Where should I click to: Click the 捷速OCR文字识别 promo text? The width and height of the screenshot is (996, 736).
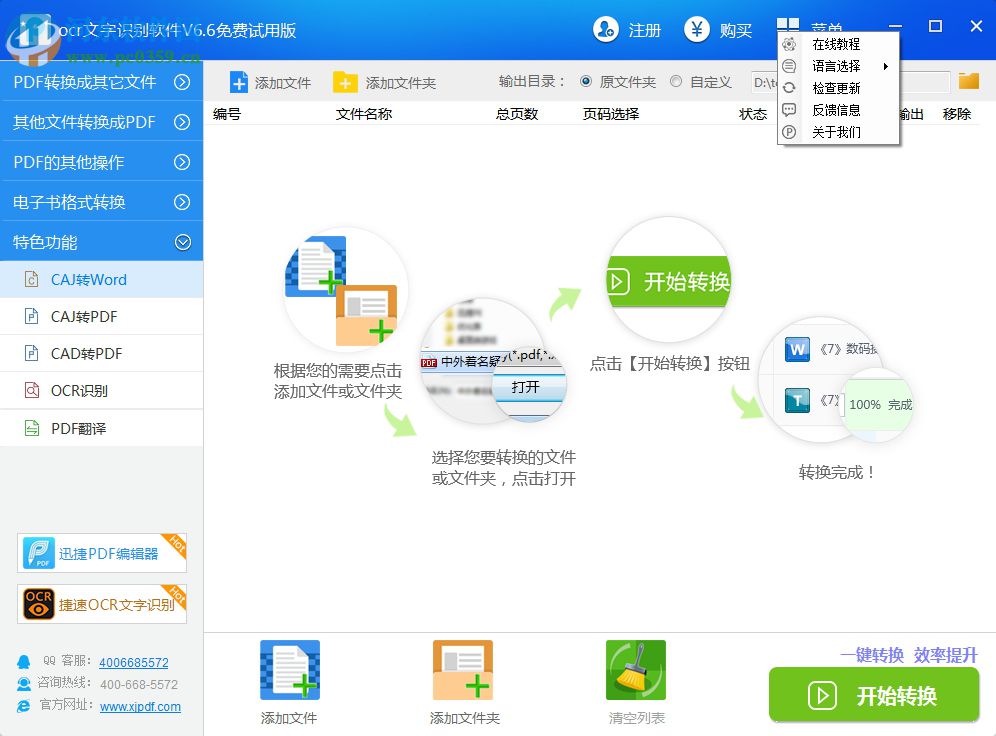click(x=117, y=605)
